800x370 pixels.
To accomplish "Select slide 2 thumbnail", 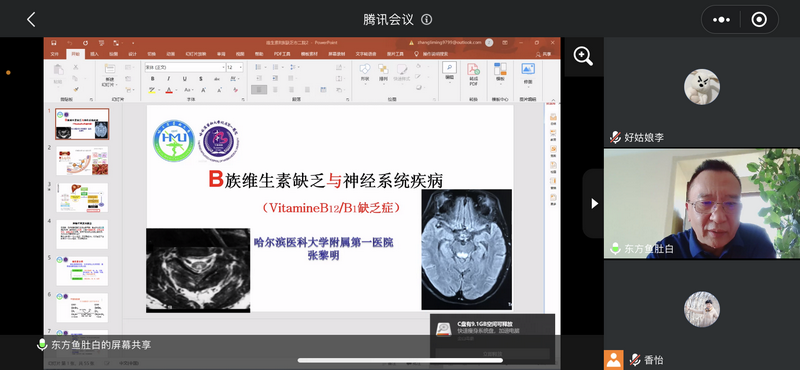I will (x=82, y=161).
